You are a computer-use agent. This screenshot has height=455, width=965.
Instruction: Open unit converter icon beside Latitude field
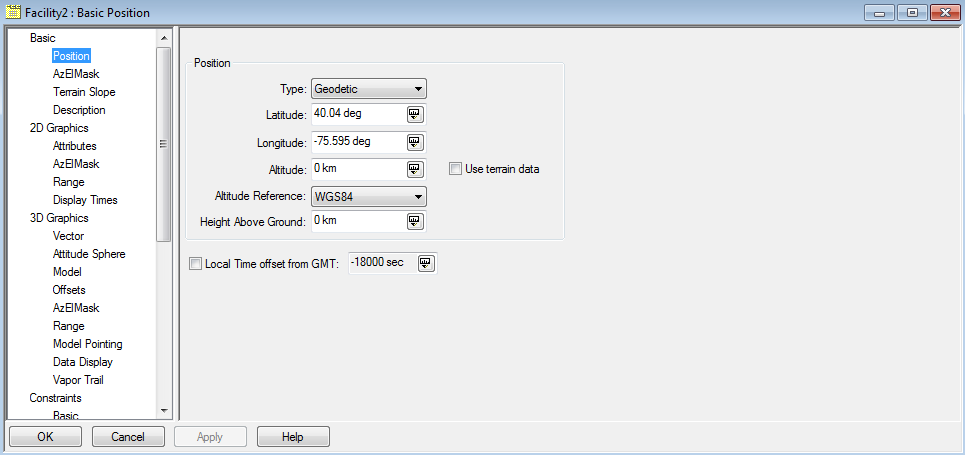point(415,115)
